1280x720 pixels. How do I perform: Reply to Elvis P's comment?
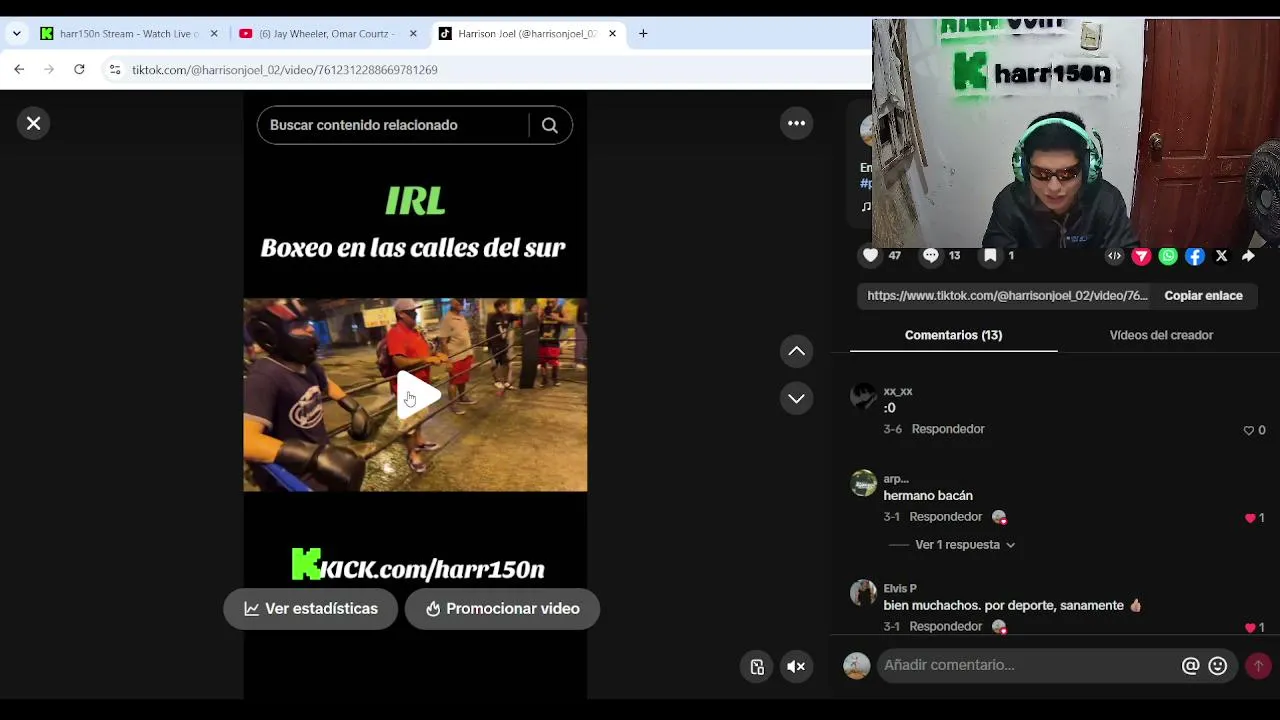click(x=946, y=627)
